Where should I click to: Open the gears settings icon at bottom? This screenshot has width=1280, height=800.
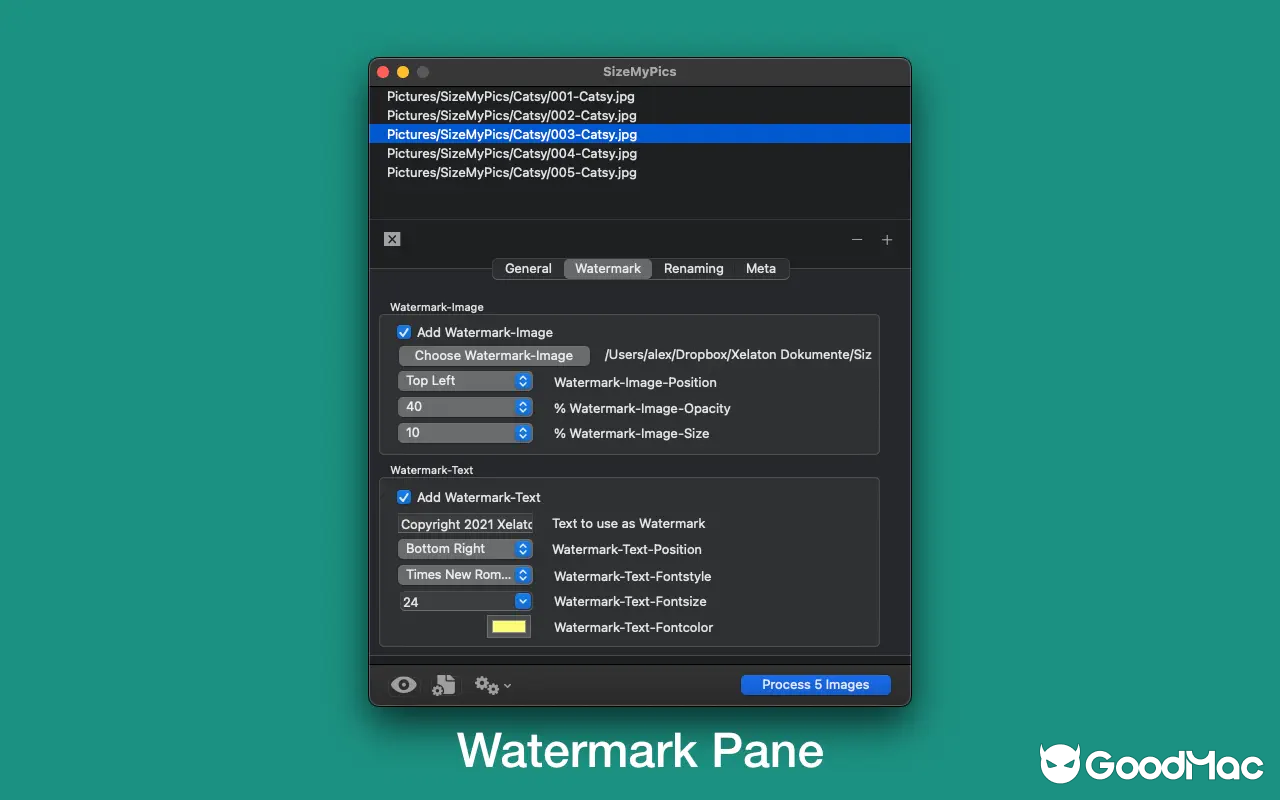click(485, 685)
